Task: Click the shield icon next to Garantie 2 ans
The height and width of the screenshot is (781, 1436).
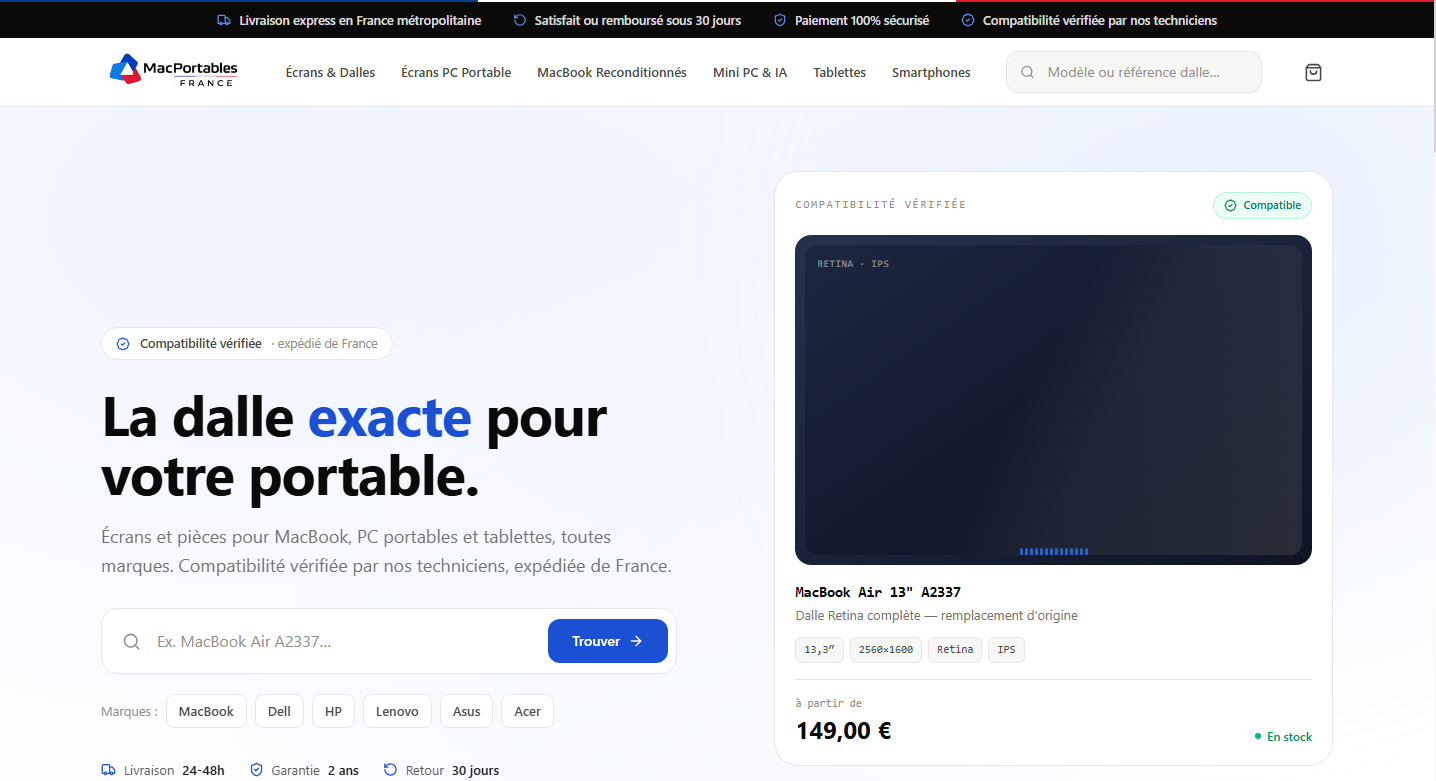Action: pos(256,770)
